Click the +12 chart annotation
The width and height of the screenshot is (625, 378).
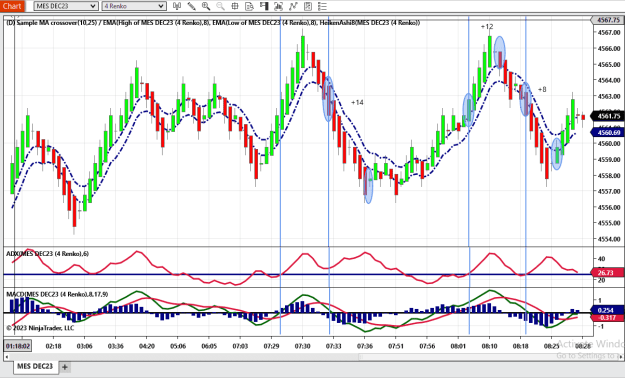487,27
